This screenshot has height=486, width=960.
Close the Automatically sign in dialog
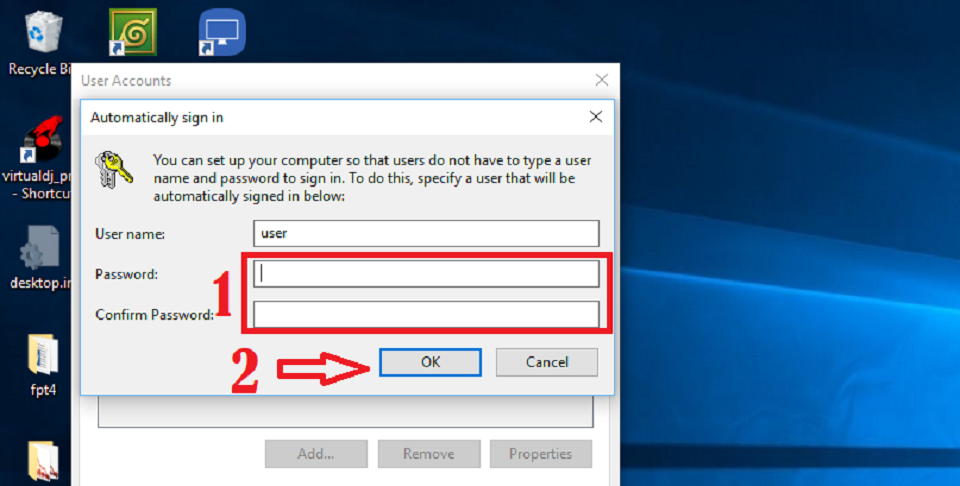coord(596,116)
